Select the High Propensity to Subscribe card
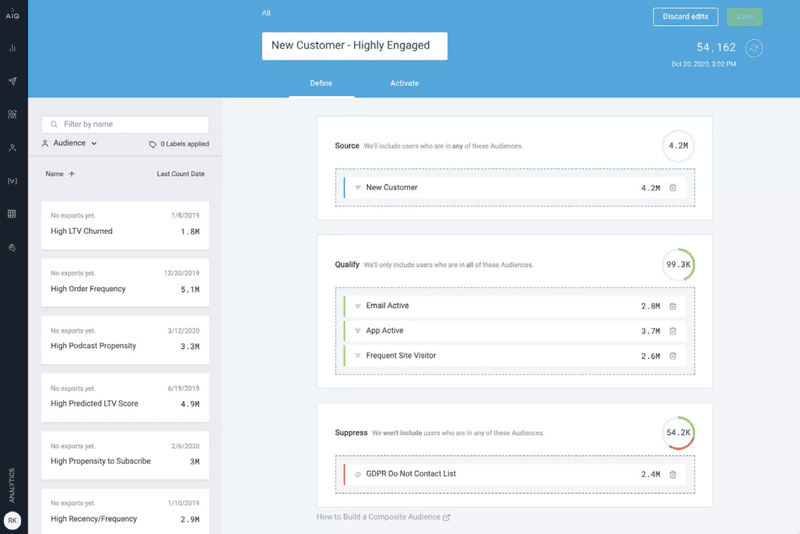Image resolution: width=800 pixels, height=534 pixels. click(126, 455)
